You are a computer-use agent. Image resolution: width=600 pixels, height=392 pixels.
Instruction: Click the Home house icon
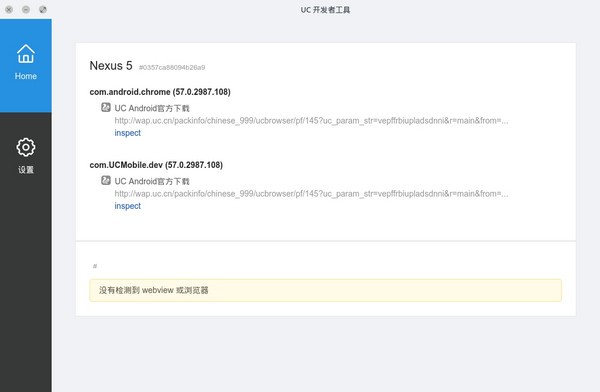tap(26, 54)
